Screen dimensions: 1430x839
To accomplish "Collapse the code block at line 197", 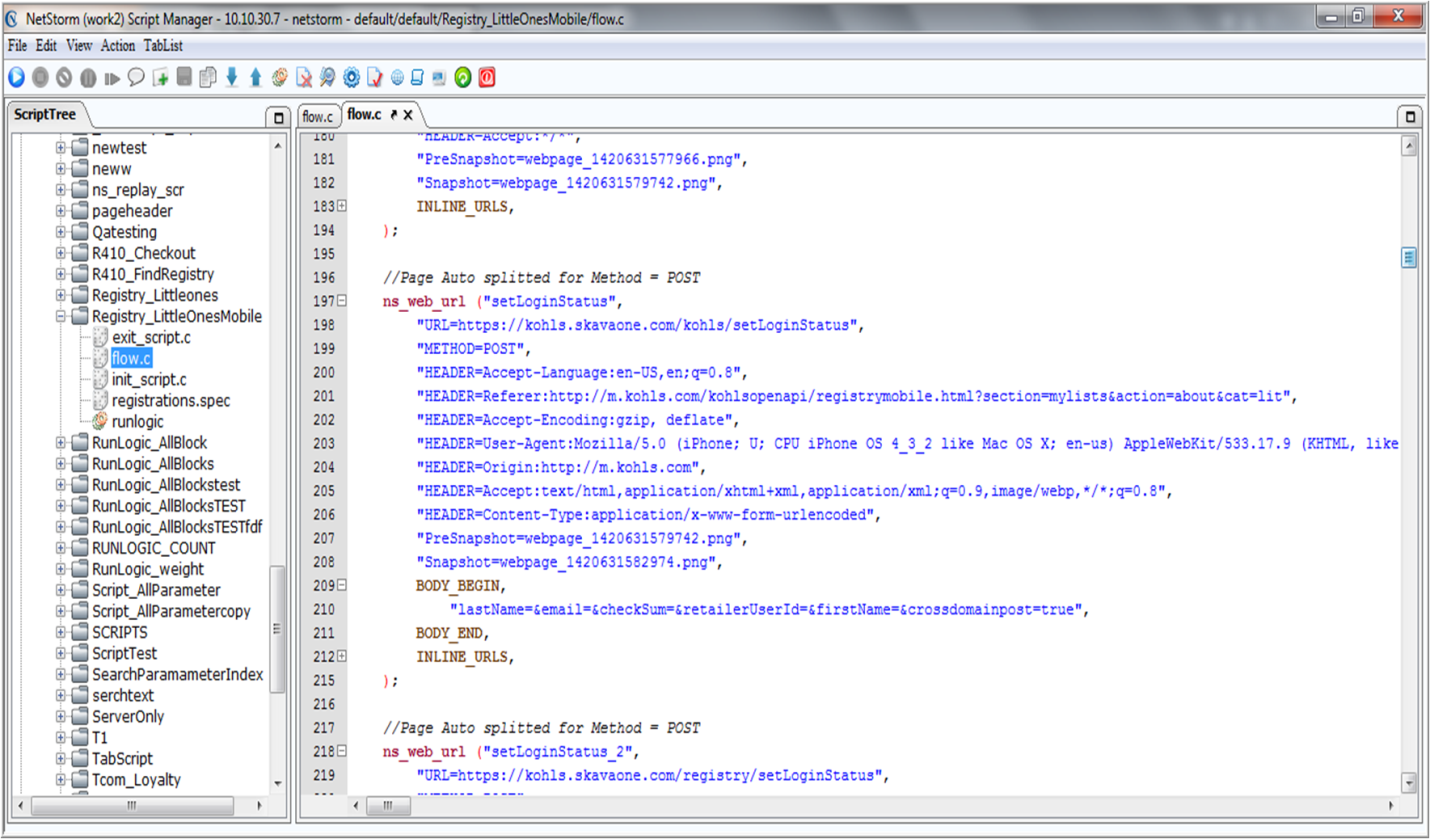I will pos(341,300).
